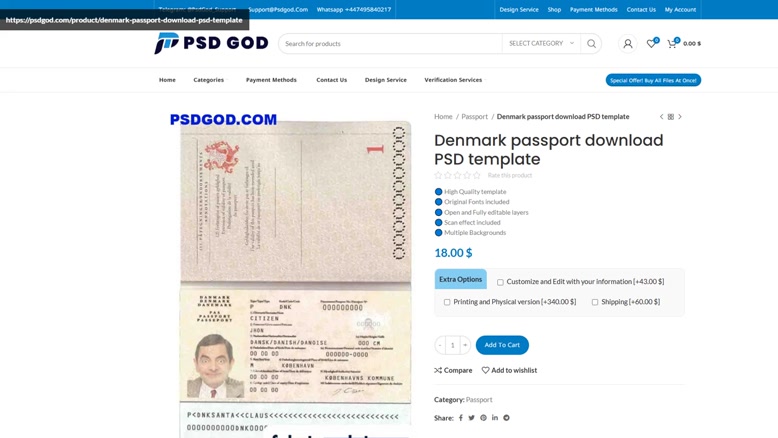Check Printing and Physical version option
The height and width of the screenshot is (438, 778).
click(447, 302)
